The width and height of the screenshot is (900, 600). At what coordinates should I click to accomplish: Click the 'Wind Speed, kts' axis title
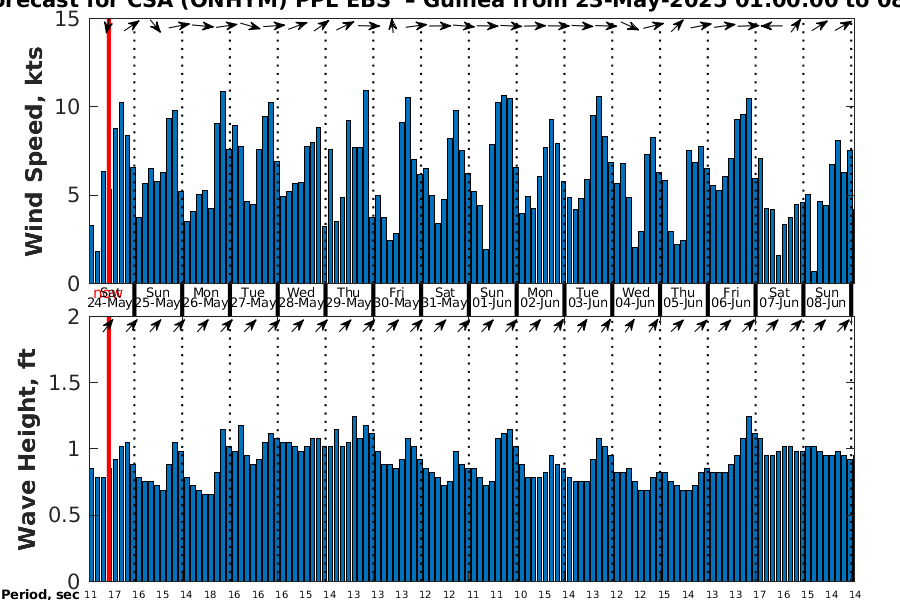(34, 152)
